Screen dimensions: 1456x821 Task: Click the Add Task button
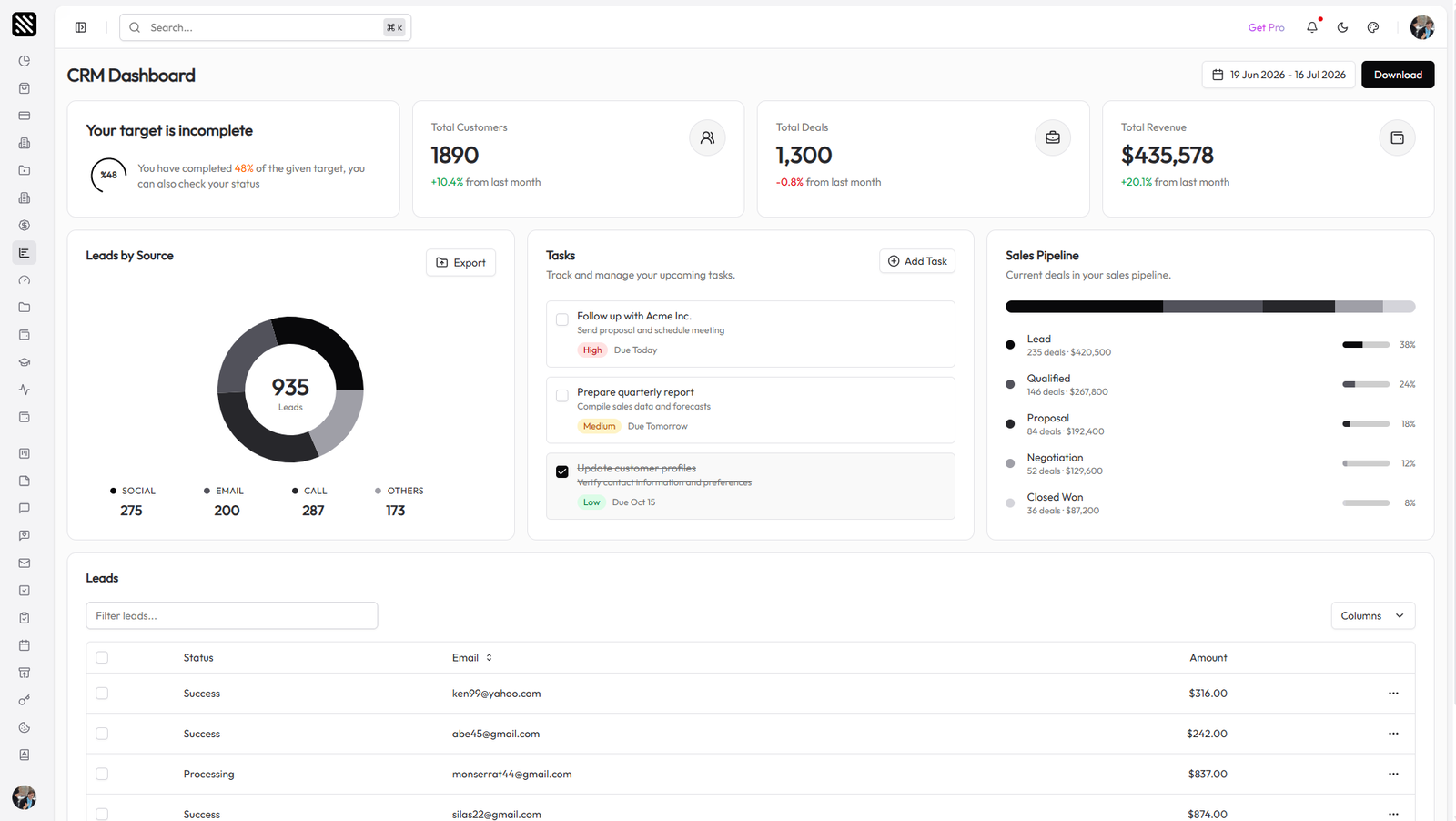point(917,261)
